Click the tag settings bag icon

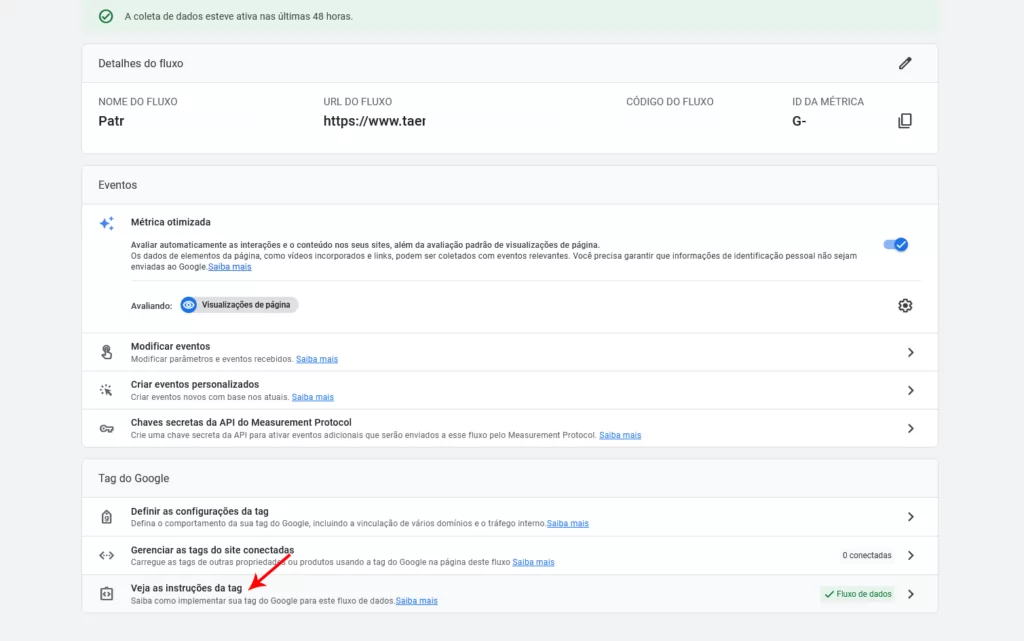(106, 517)
